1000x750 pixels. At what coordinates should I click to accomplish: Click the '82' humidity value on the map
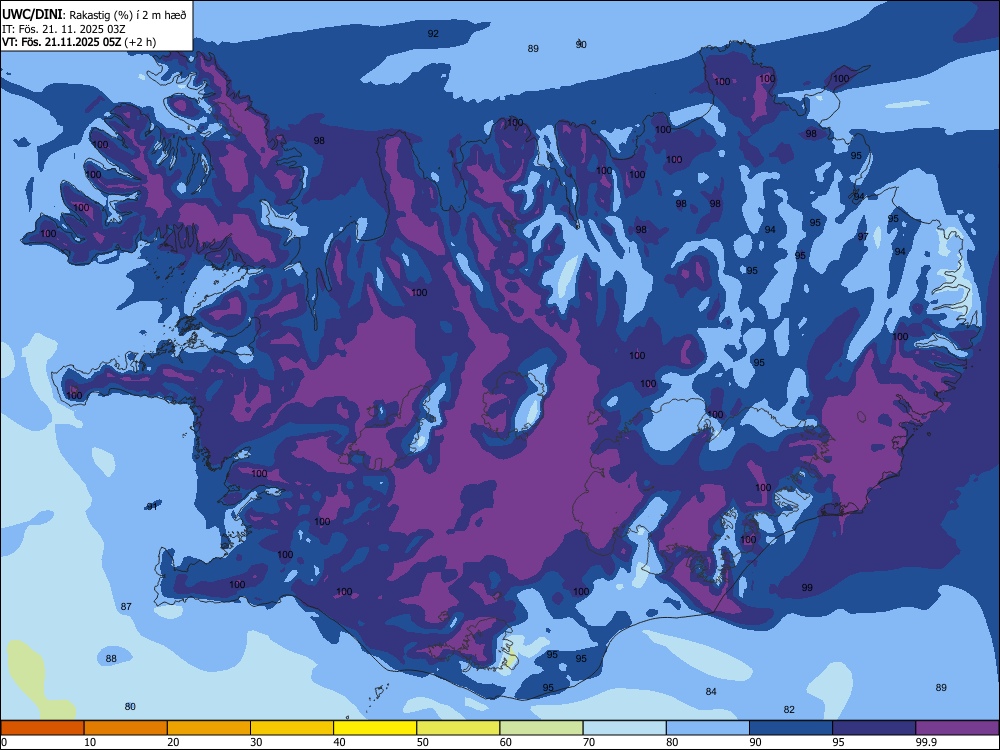coord(789,709)
